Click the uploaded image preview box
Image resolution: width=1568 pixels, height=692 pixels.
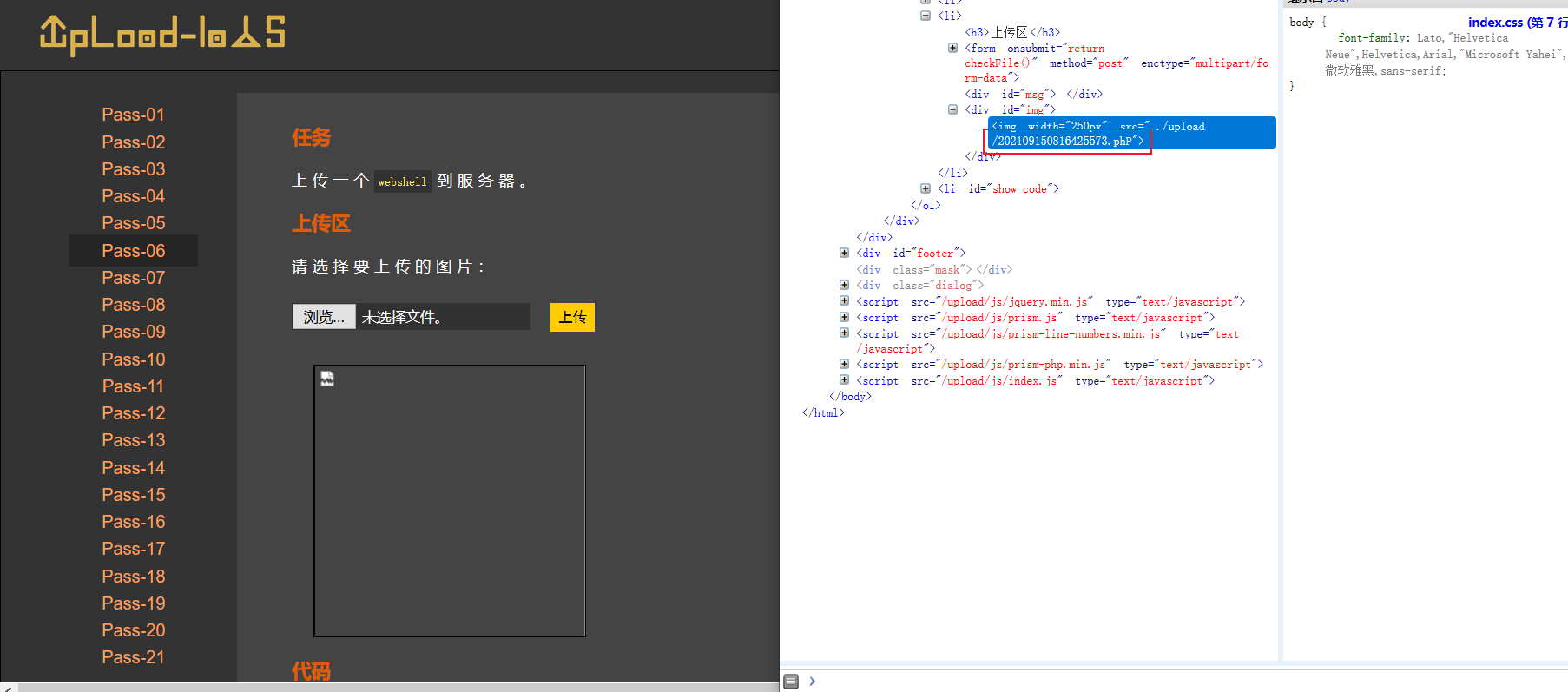click(x=450, y=501)
